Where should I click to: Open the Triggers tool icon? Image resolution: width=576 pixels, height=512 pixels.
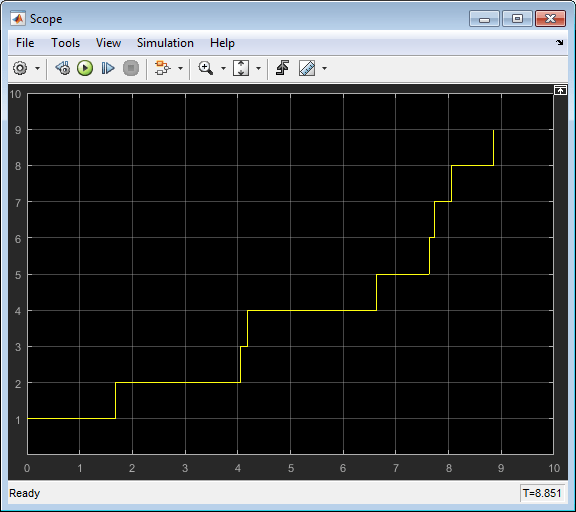pyautogui.click(x=282, y=68)
